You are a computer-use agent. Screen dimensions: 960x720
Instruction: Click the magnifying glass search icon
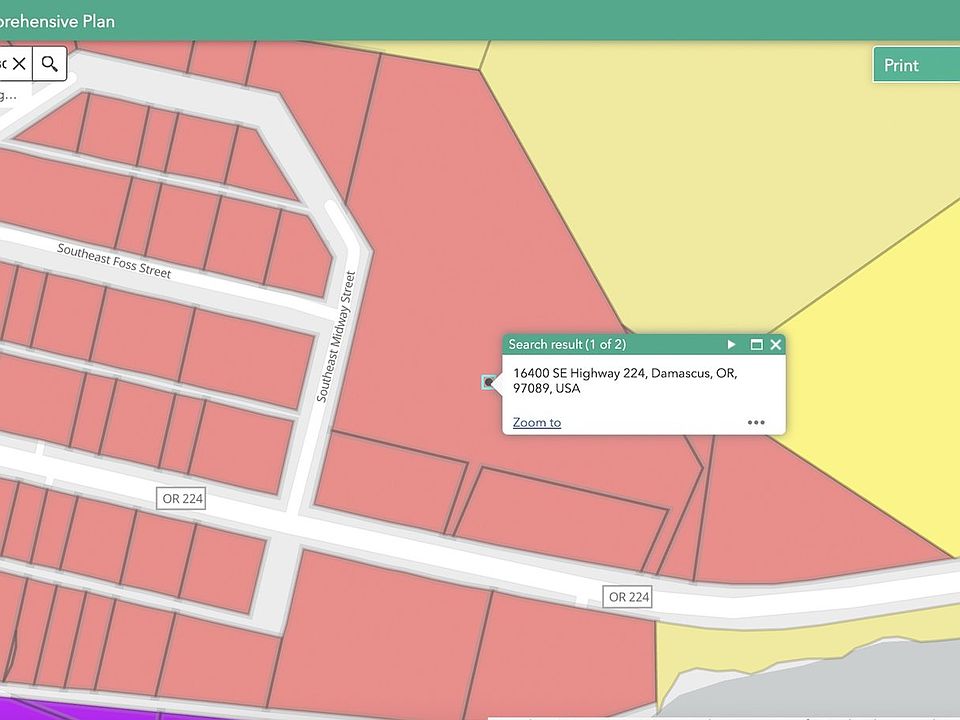coord(49,64)
